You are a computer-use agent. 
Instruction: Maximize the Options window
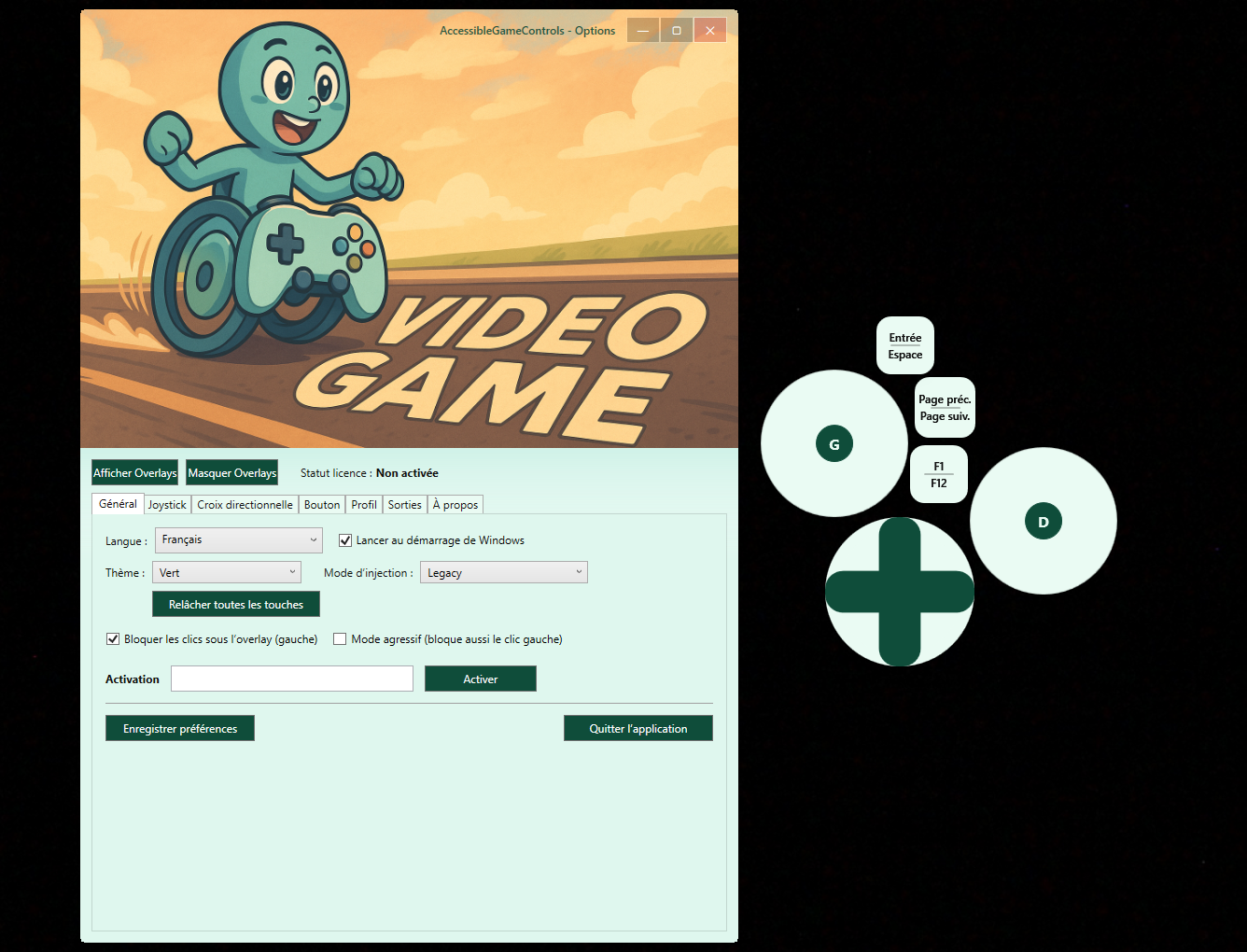[677, 31]
